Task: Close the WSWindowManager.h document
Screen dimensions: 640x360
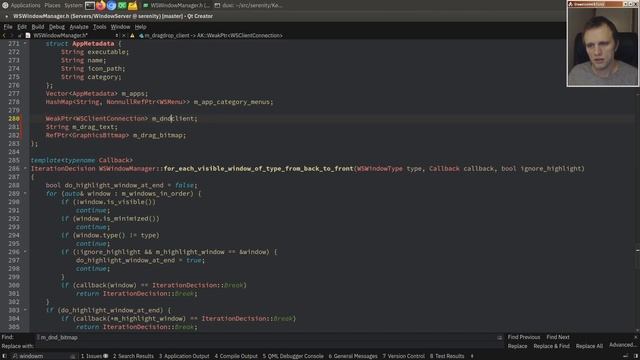Action: coord(124,36)
